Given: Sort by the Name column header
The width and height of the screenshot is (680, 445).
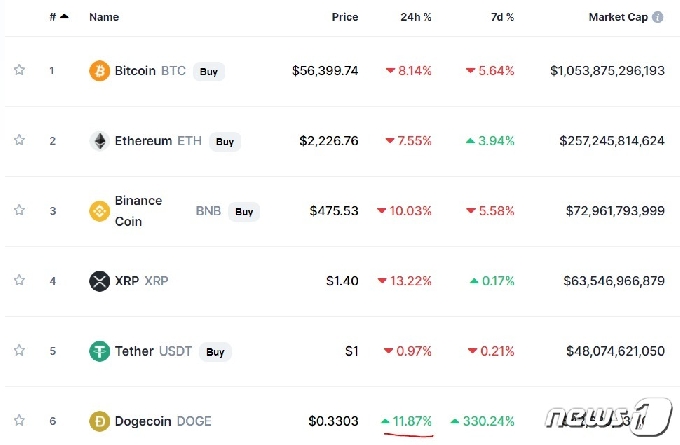Looking at the screenshot, I should pos(104,17).
